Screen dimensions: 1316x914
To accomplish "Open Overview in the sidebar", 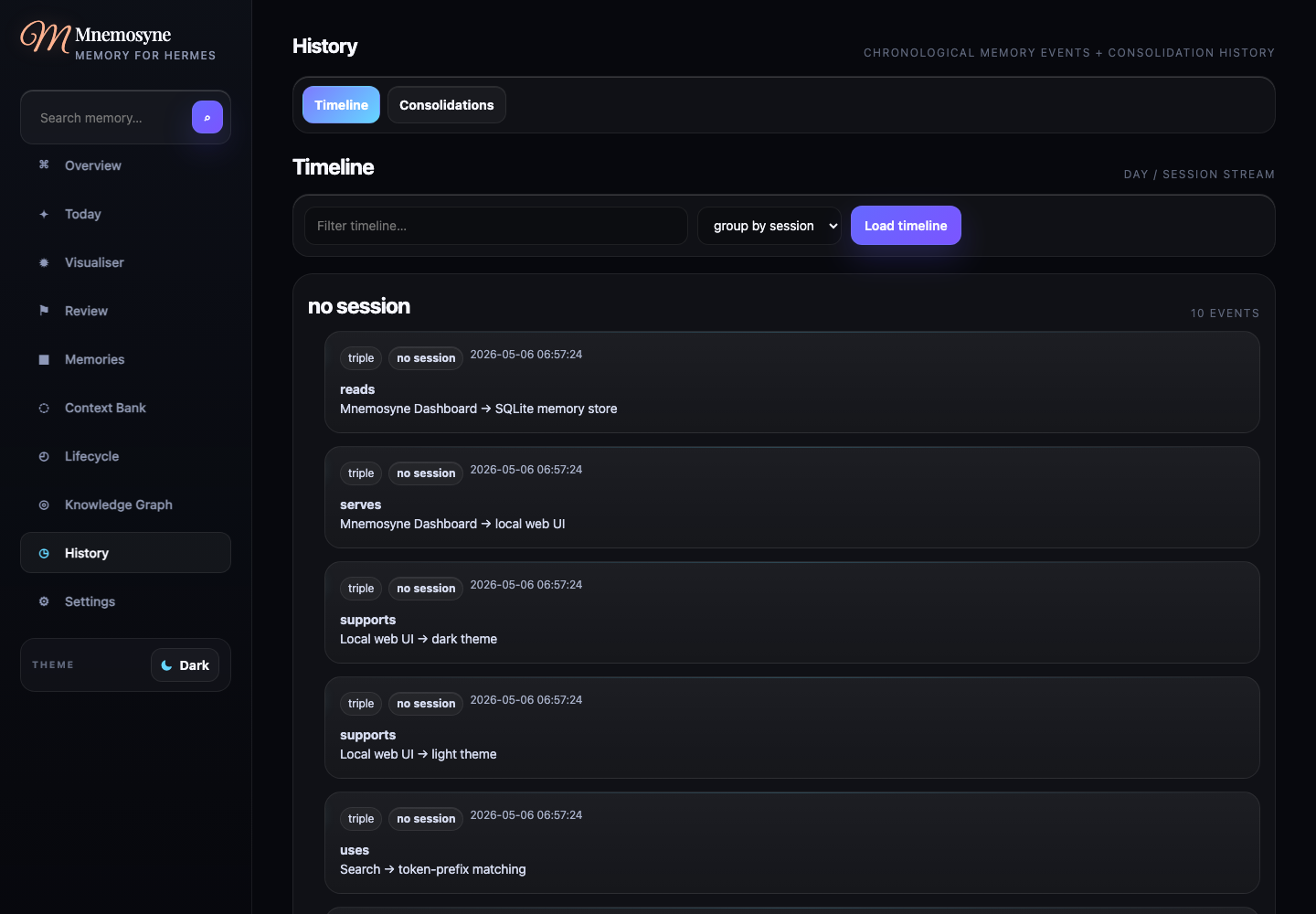I will (125, 165).
